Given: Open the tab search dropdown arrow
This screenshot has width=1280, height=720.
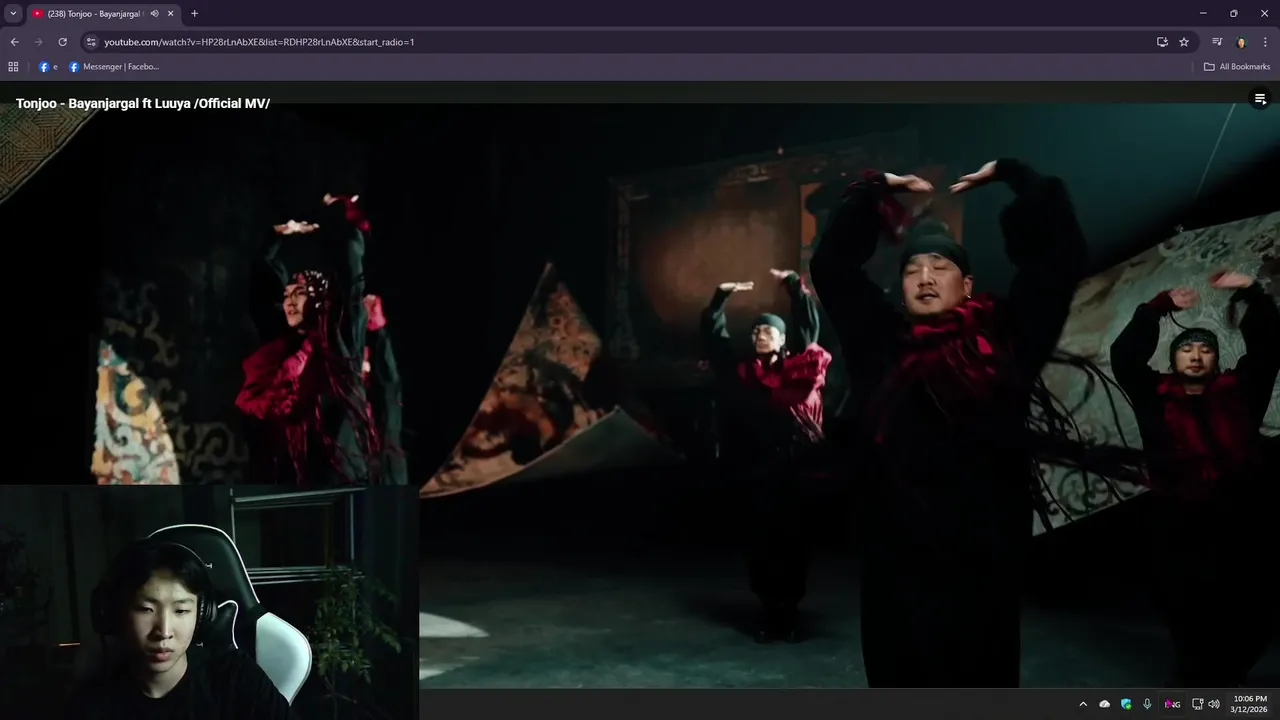Looking at the screenshot, I should pos(13,13).
